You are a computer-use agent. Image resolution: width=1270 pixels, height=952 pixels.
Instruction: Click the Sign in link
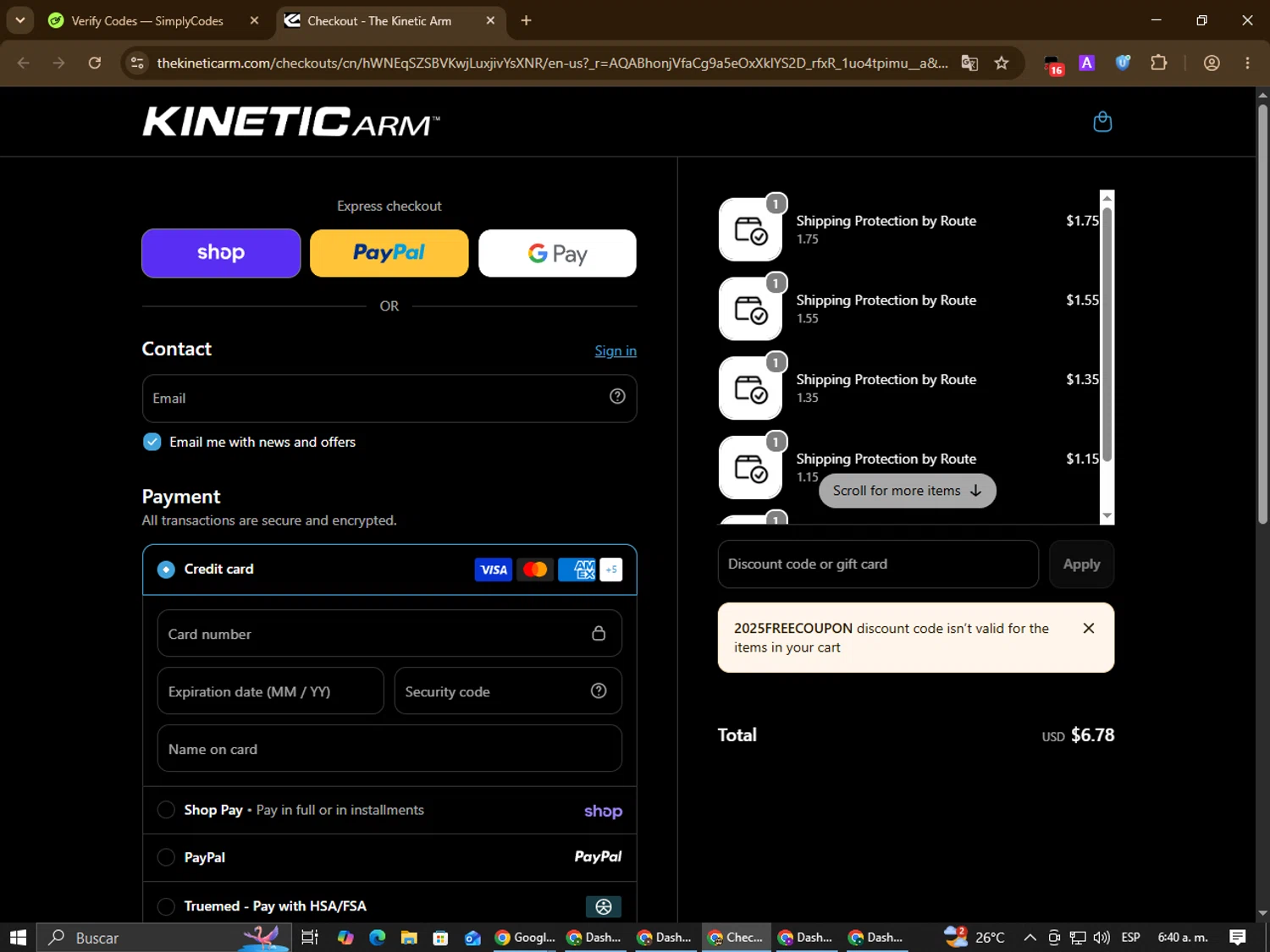coord(616,350)
